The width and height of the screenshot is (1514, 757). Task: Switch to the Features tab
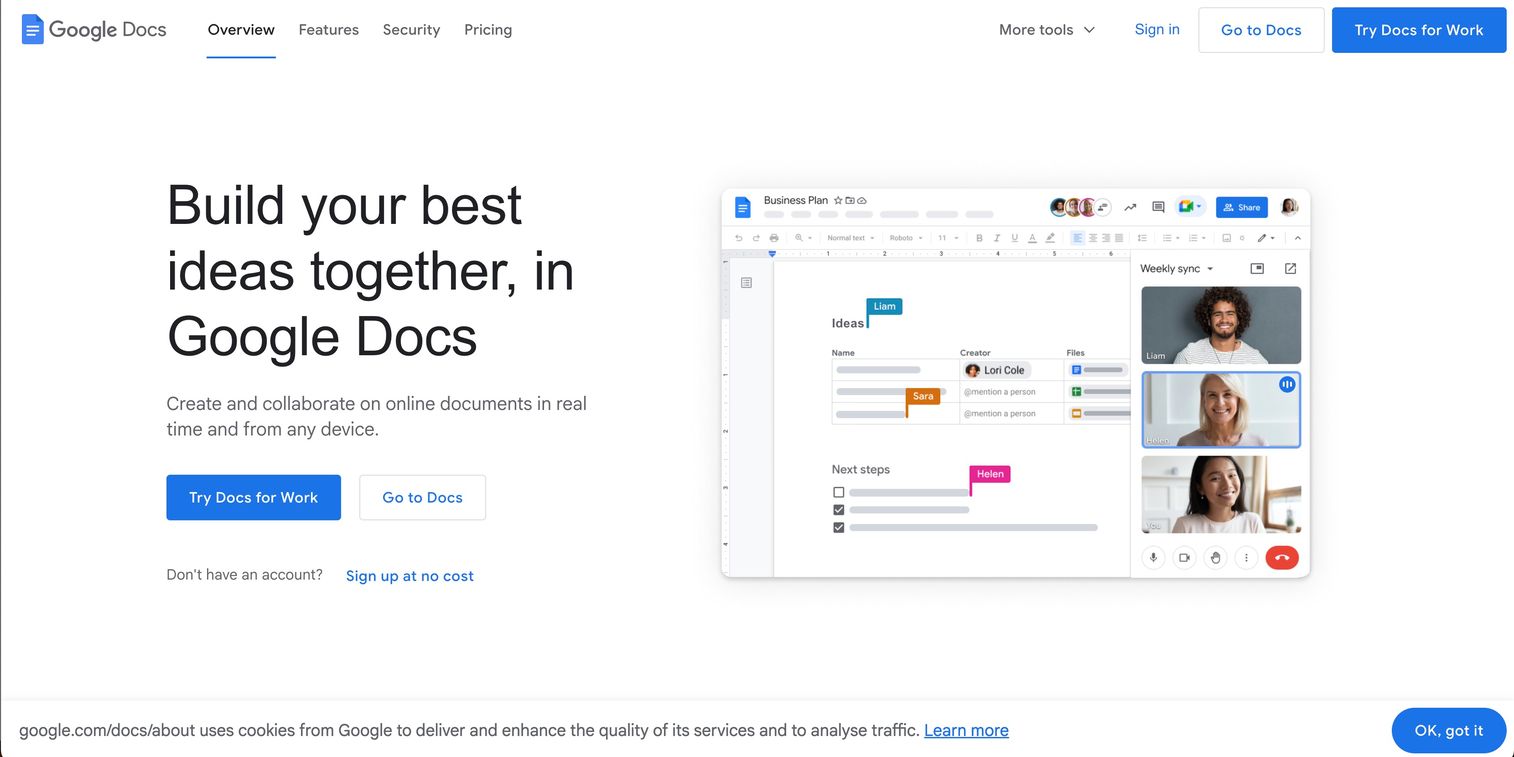click(329, 30)
